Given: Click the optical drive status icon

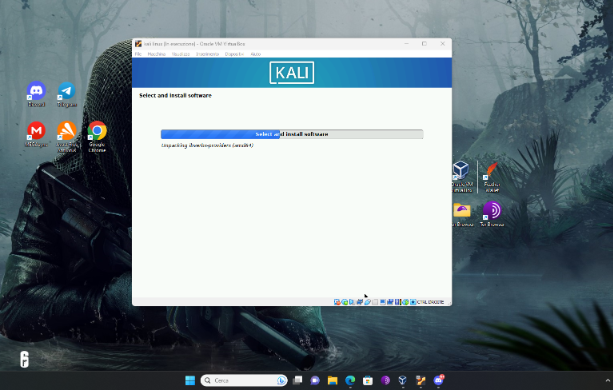Looking at the screenshot, I should [345, 302].
